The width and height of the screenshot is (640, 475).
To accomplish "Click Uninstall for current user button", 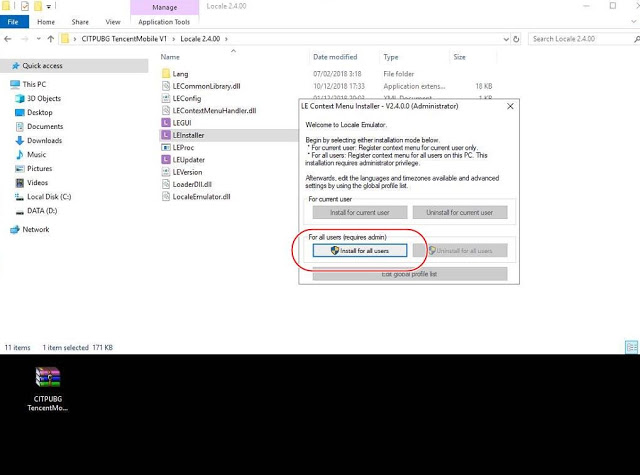I will coord(460,212).
